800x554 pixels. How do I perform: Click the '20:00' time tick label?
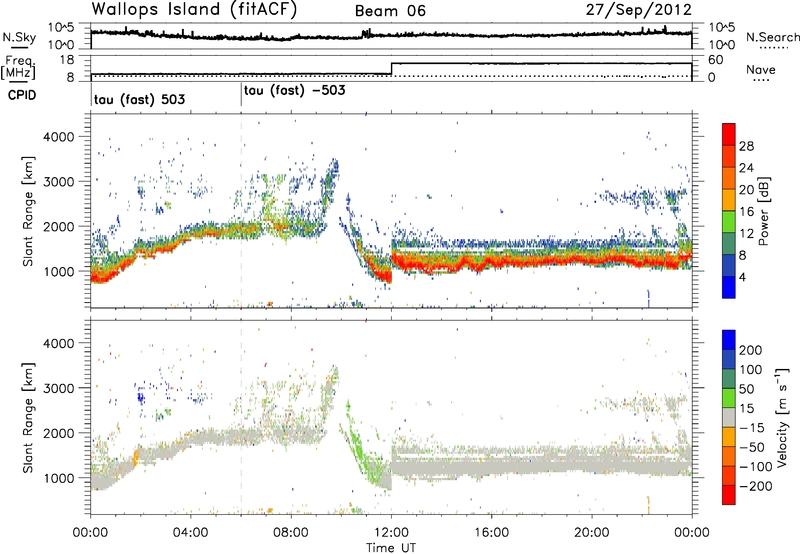tap(592, 533)
